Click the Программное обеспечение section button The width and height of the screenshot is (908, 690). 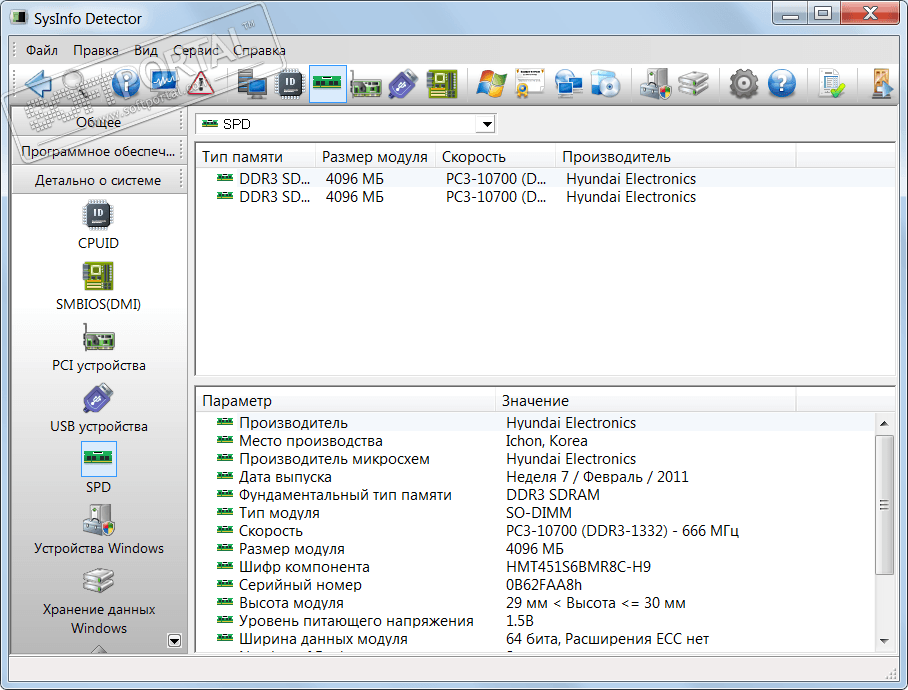(98, 151)
